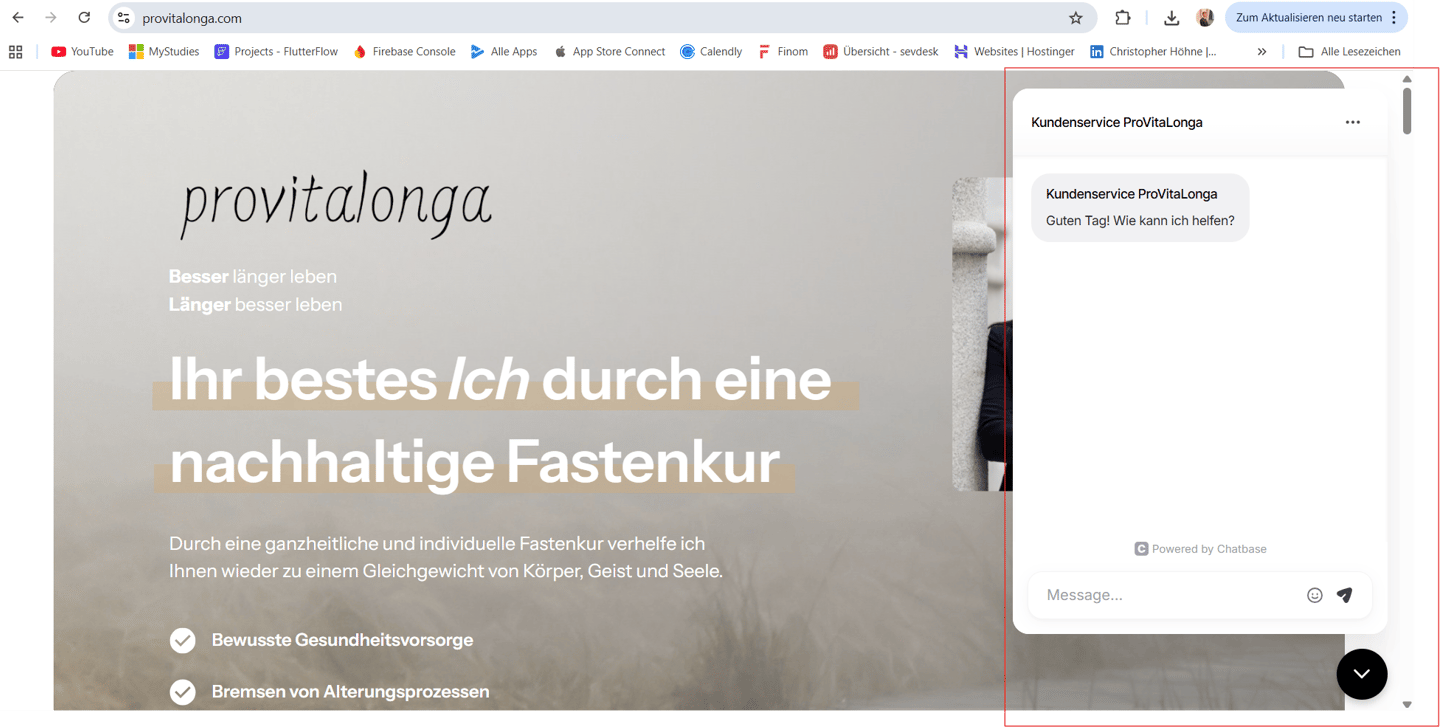This screenshot has height=727, width=1440.
Task: View site information icon in address bar
Action: pos(124,18)
